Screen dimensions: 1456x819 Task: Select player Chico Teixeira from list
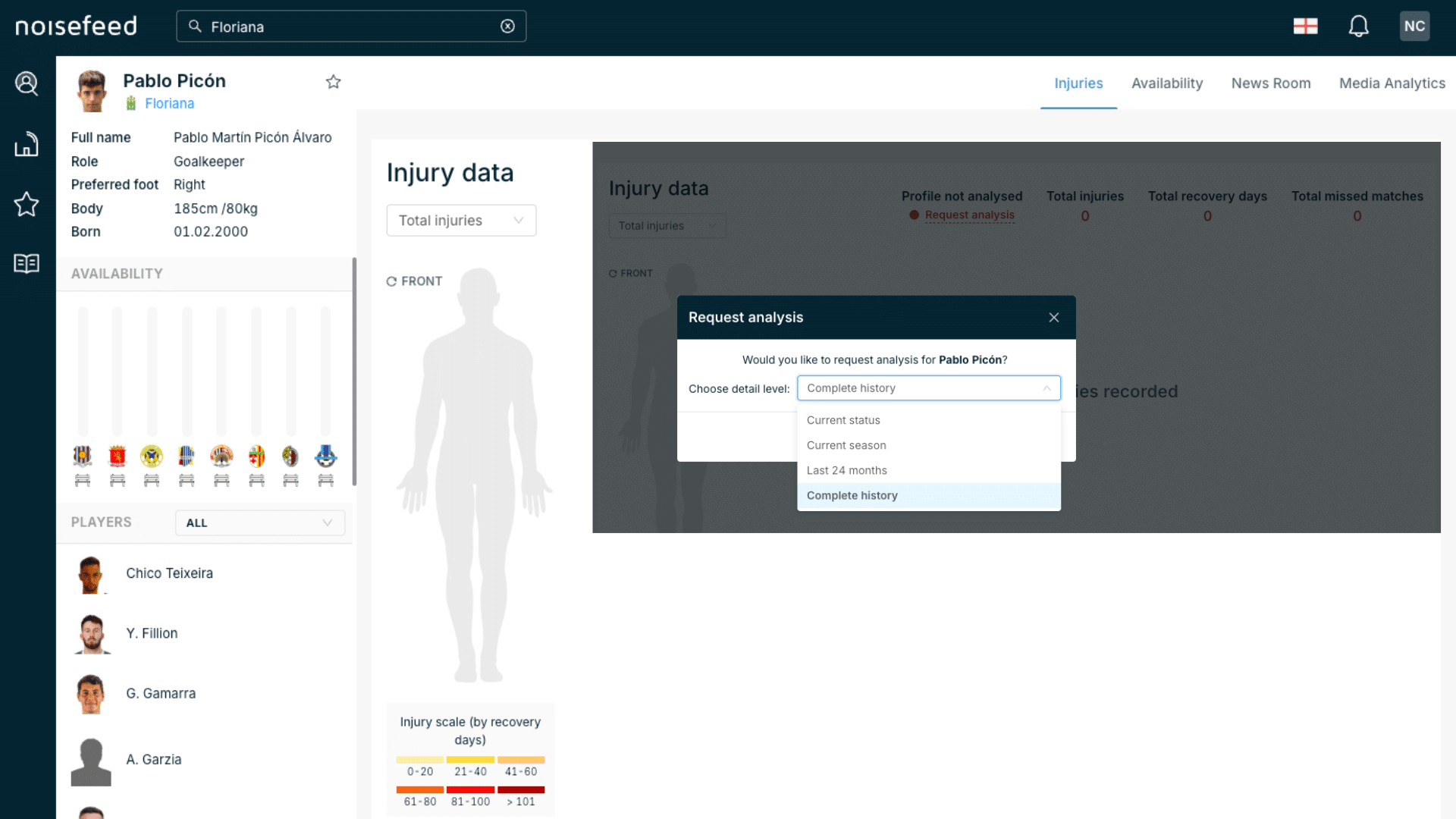pos(169,573)
